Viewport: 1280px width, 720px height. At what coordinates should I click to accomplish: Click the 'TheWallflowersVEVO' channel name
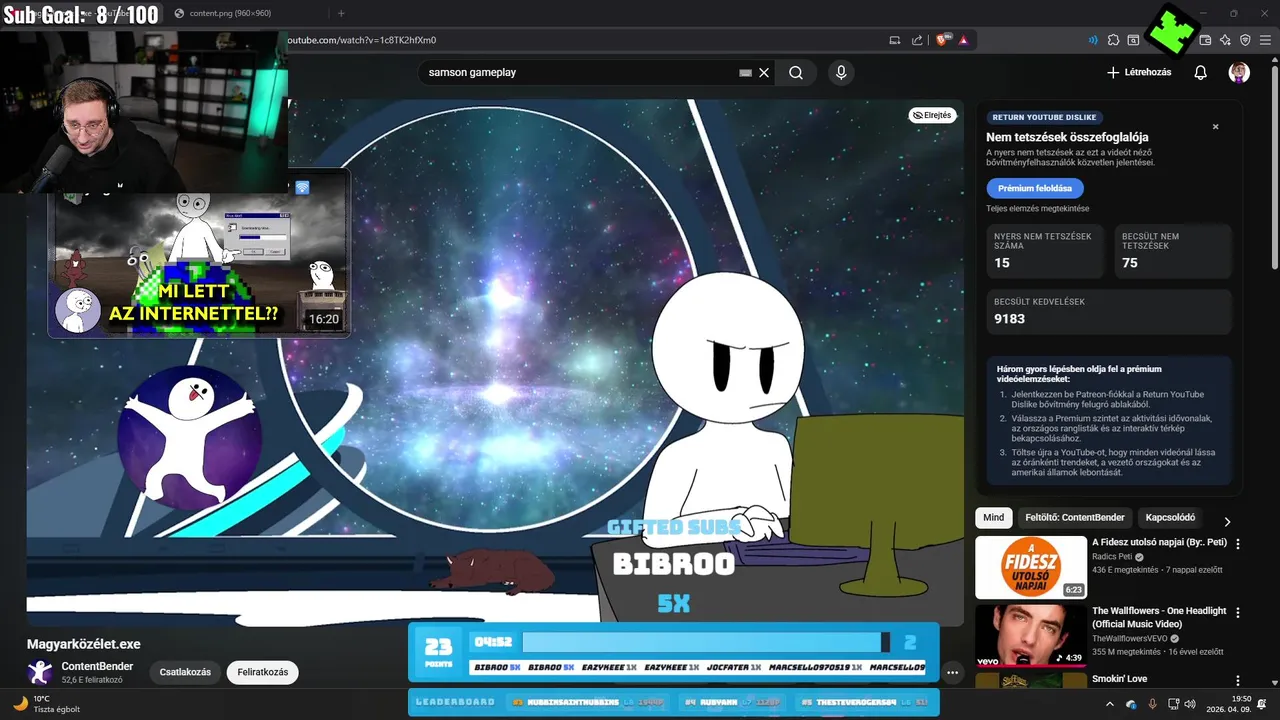[x=1131, y=638]
